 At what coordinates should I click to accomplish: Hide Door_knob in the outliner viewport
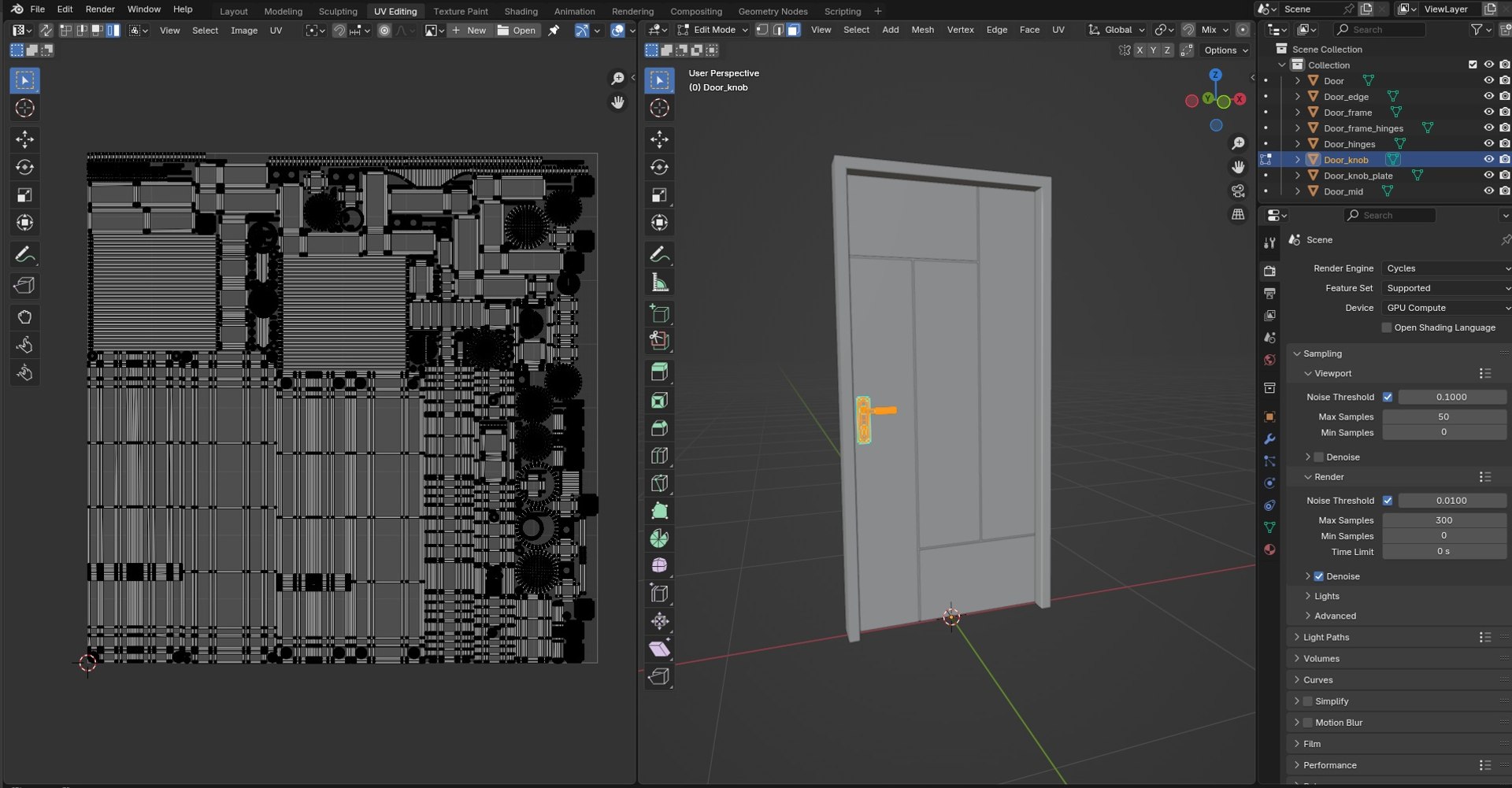tap(1488, 160)
